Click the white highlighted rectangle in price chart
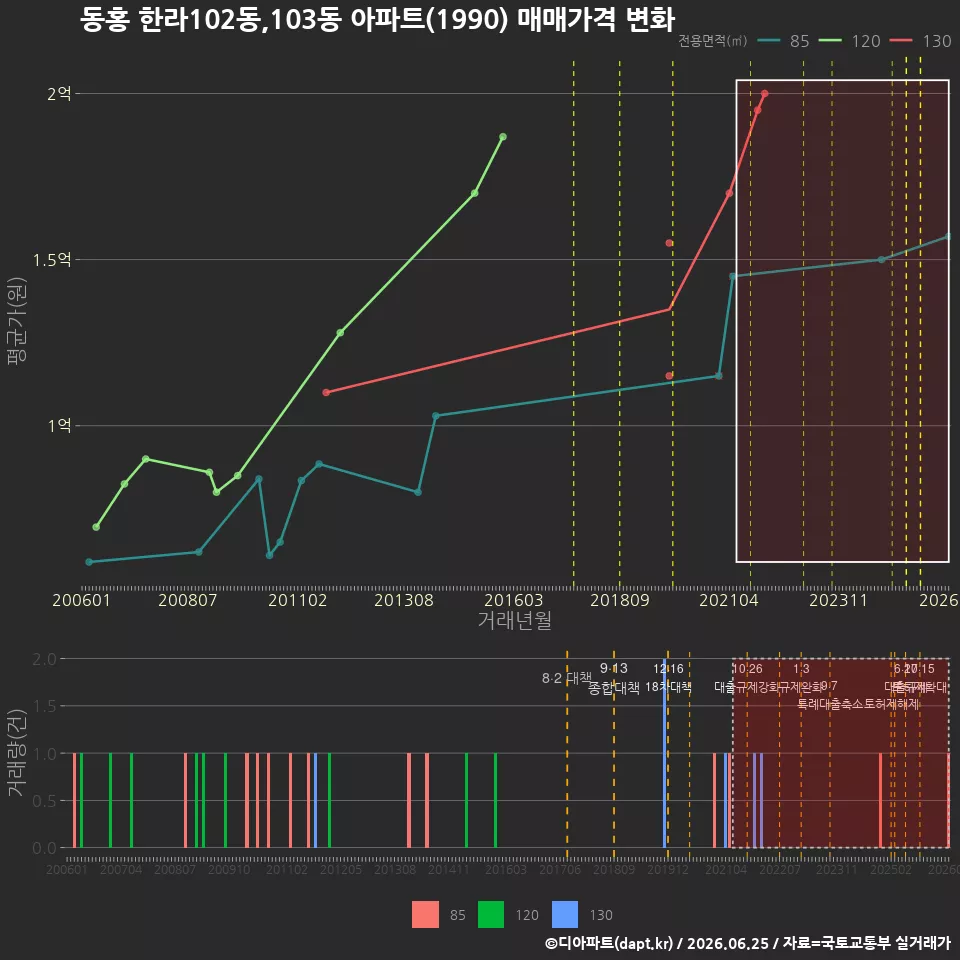This screenshot has width=960, height=960. (842, 321)
